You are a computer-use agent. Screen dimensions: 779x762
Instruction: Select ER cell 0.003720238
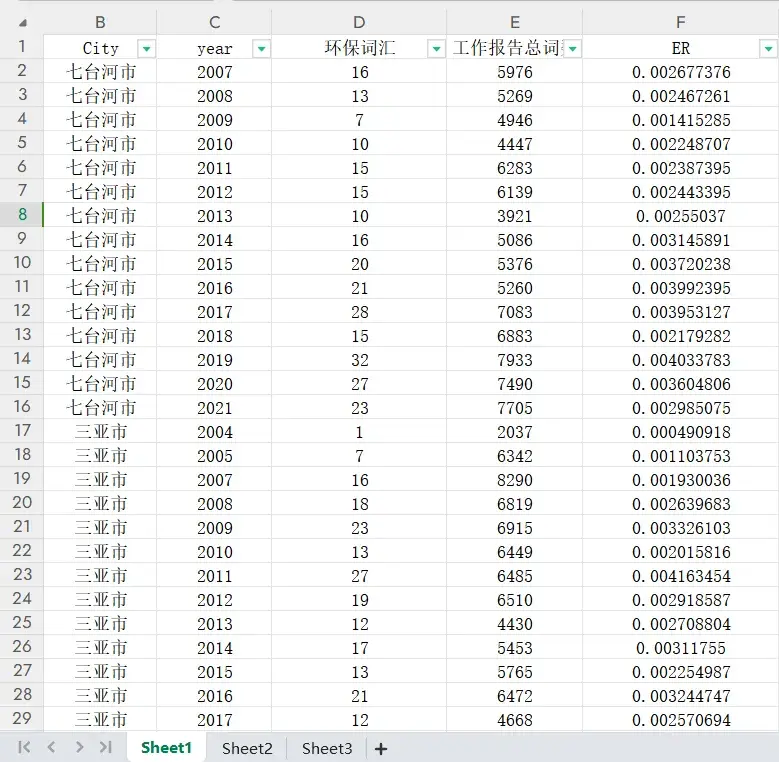681,264
